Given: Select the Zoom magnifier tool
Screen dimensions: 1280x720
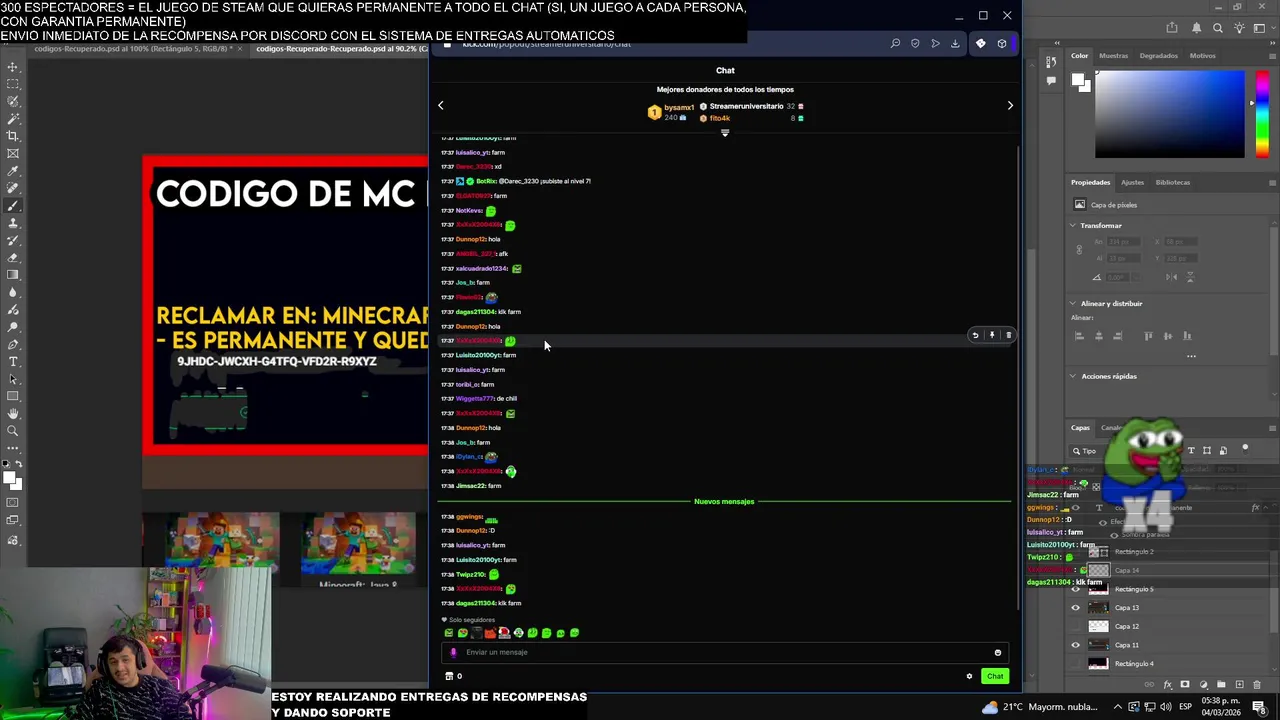Looking at the screenshot, I should 13,431.
